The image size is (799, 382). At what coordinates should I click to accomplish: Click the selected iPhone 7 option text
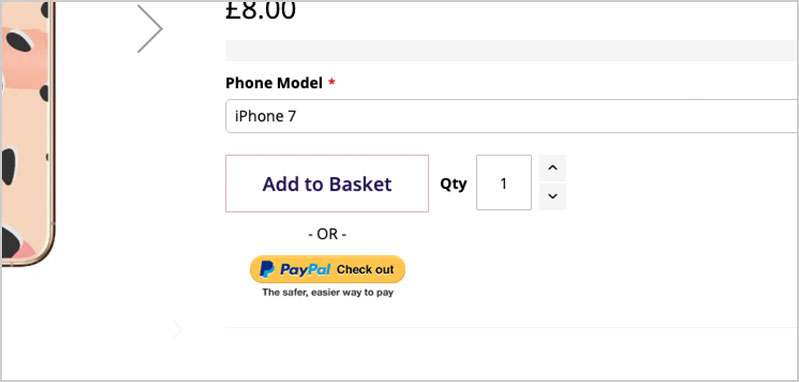point(265,116)
